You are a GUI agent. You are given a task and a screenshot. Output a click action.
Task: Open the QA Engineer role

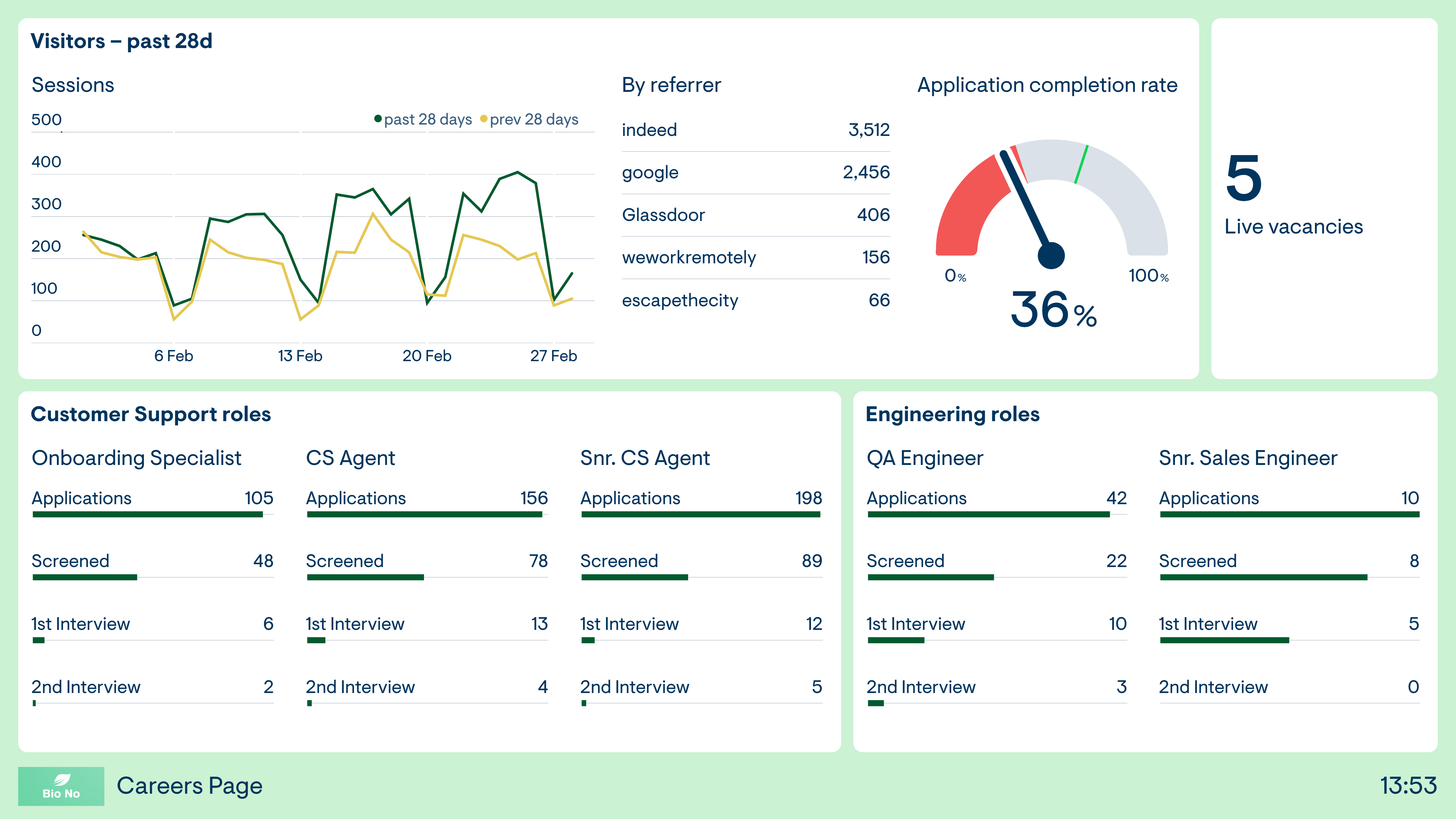[x=925, y=458]
